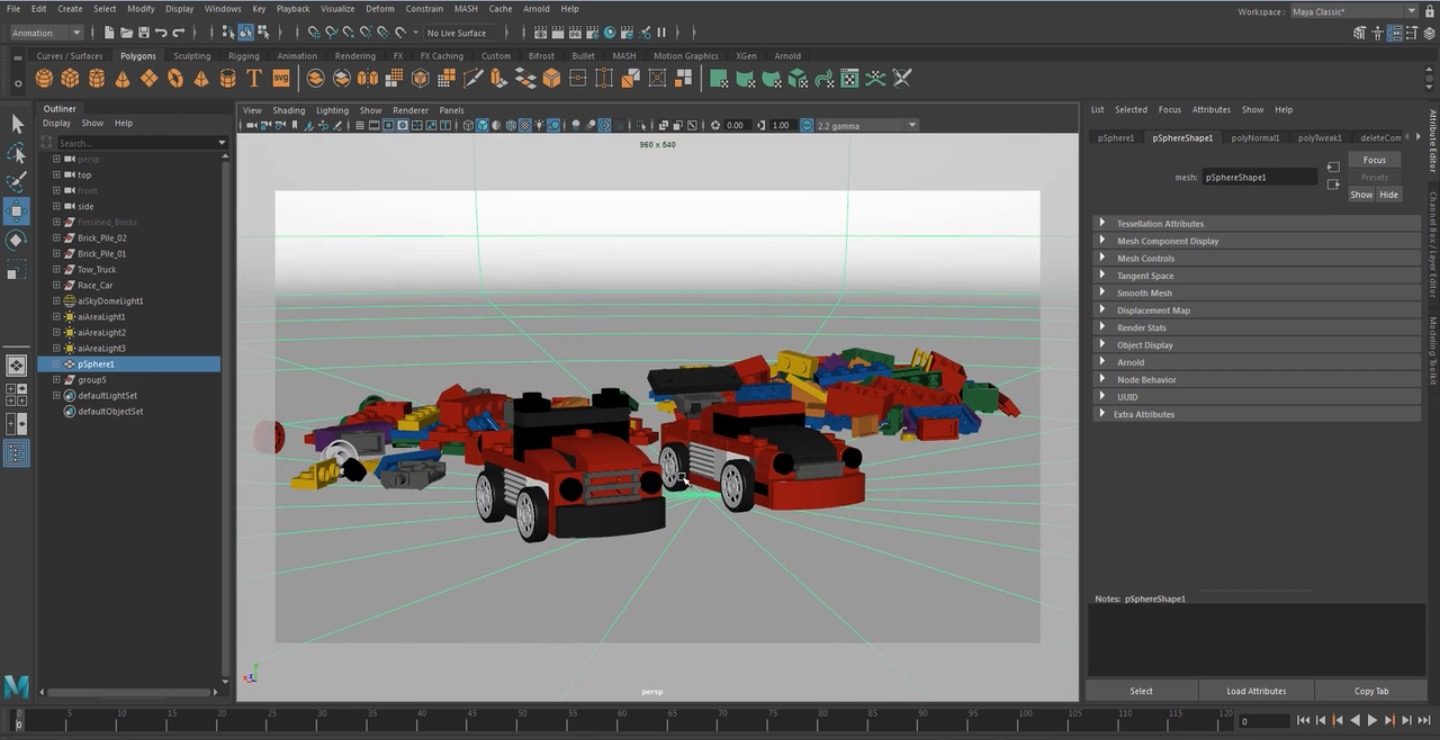Click the polygon Type text tool icon
This screenshot has height=740, width=1440.
(x=254, y=78)
